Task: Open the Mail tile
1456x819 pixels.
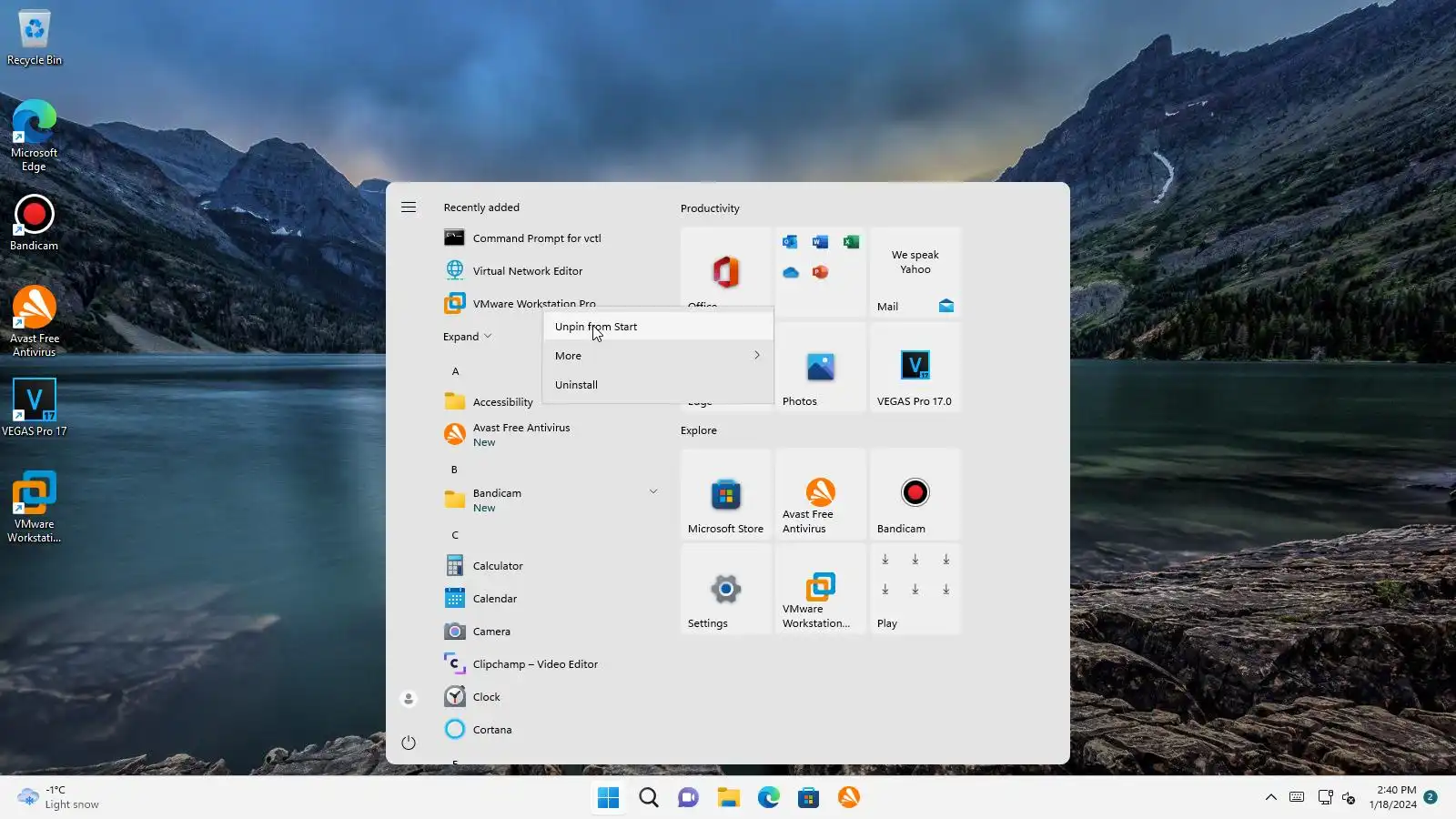Action: point(915,271)
